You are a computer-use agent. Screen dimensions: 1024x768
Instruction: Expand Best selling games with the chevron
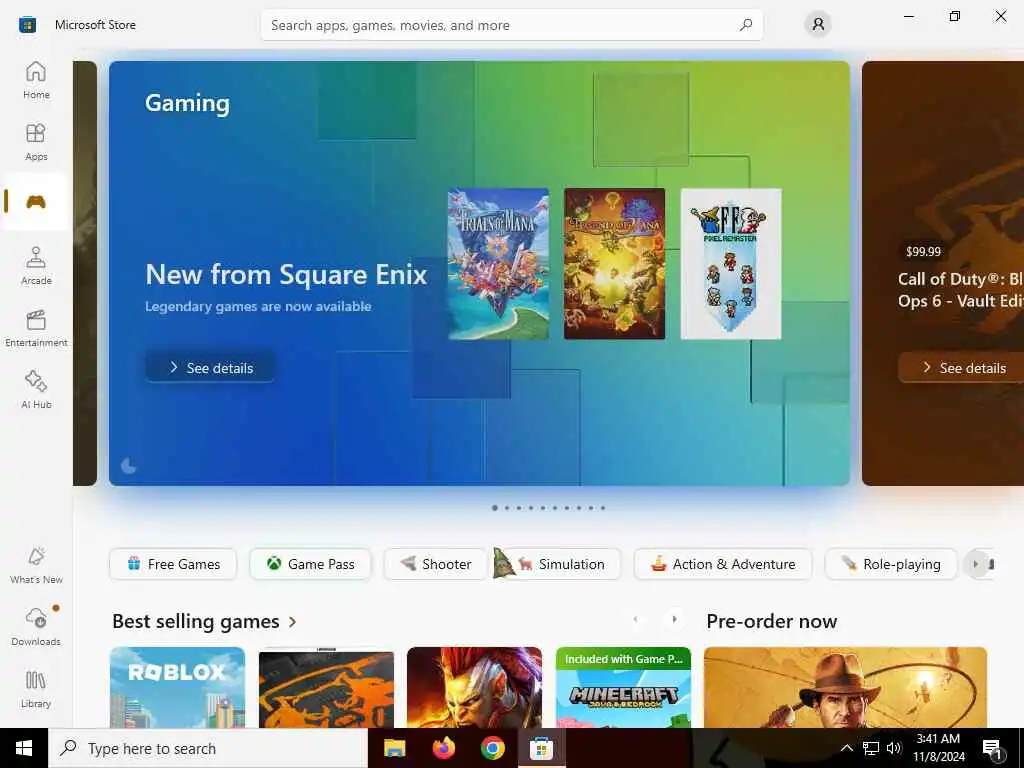click(293, 622)
